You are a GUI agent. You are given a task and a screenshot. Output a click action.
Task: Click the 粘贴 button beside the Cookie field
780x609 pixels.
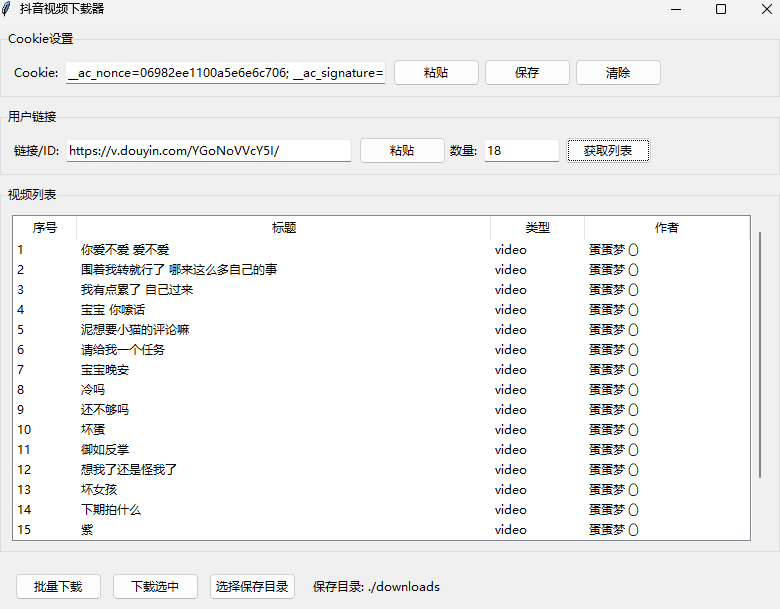pyautogui.click(x=436, y=73)
